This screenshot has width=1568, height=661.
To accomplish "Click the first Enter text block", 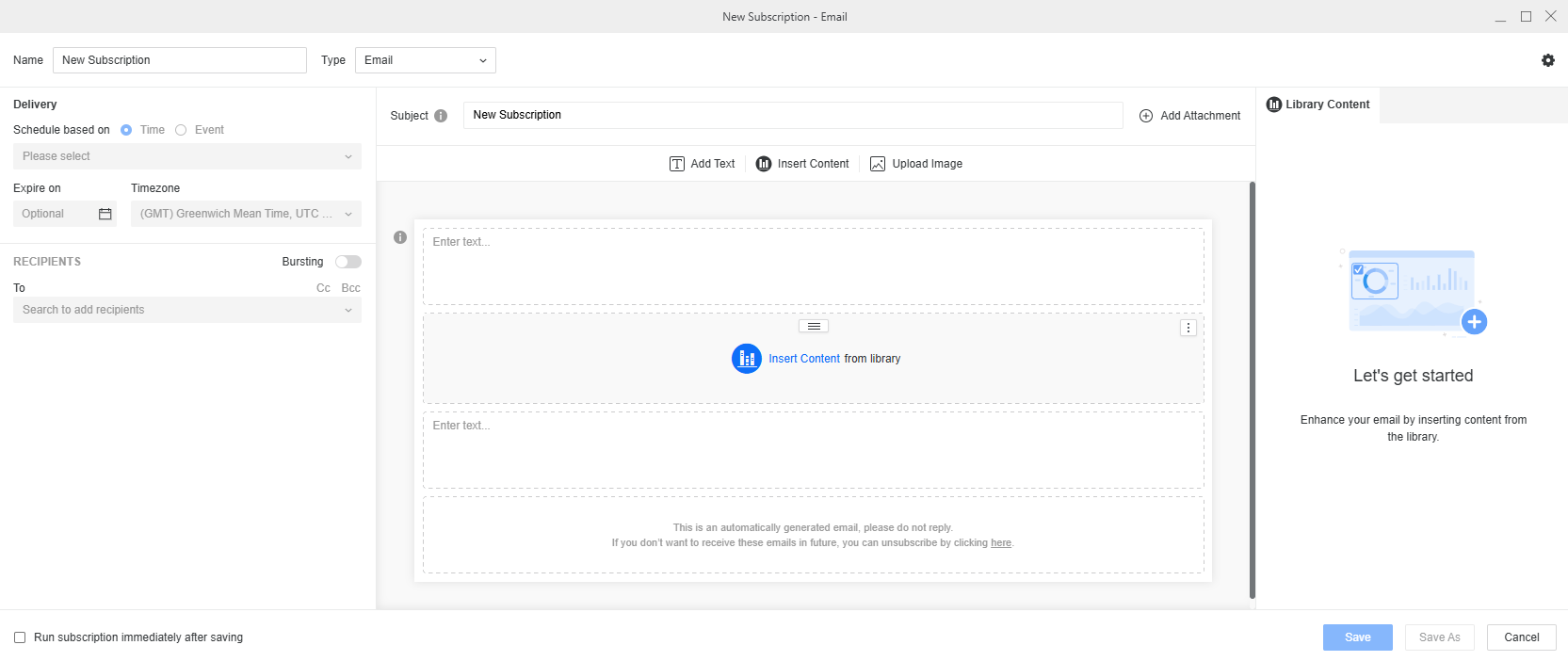I will coord(814,266).
